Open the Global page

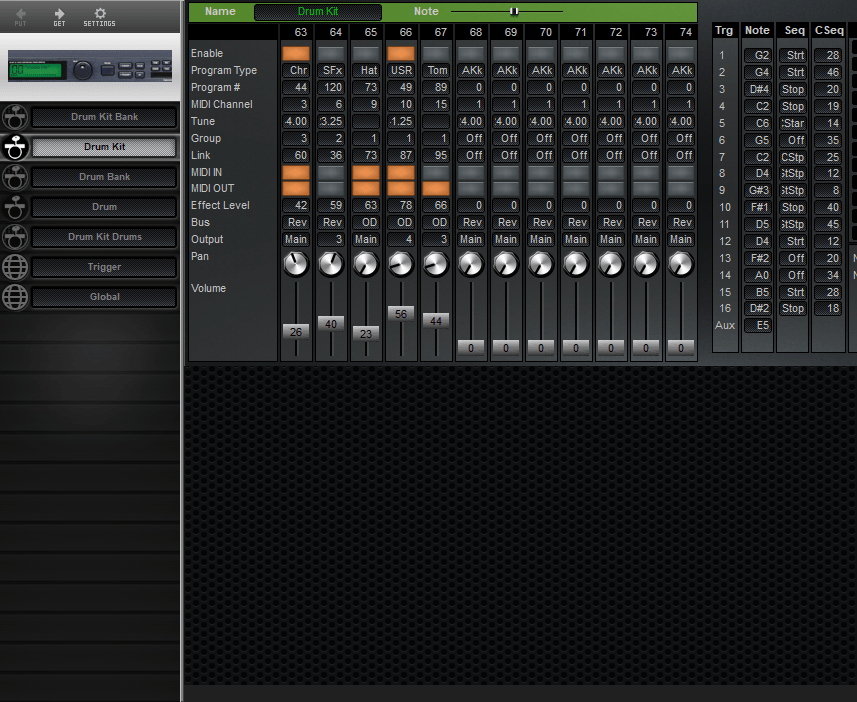coord(103,297)
